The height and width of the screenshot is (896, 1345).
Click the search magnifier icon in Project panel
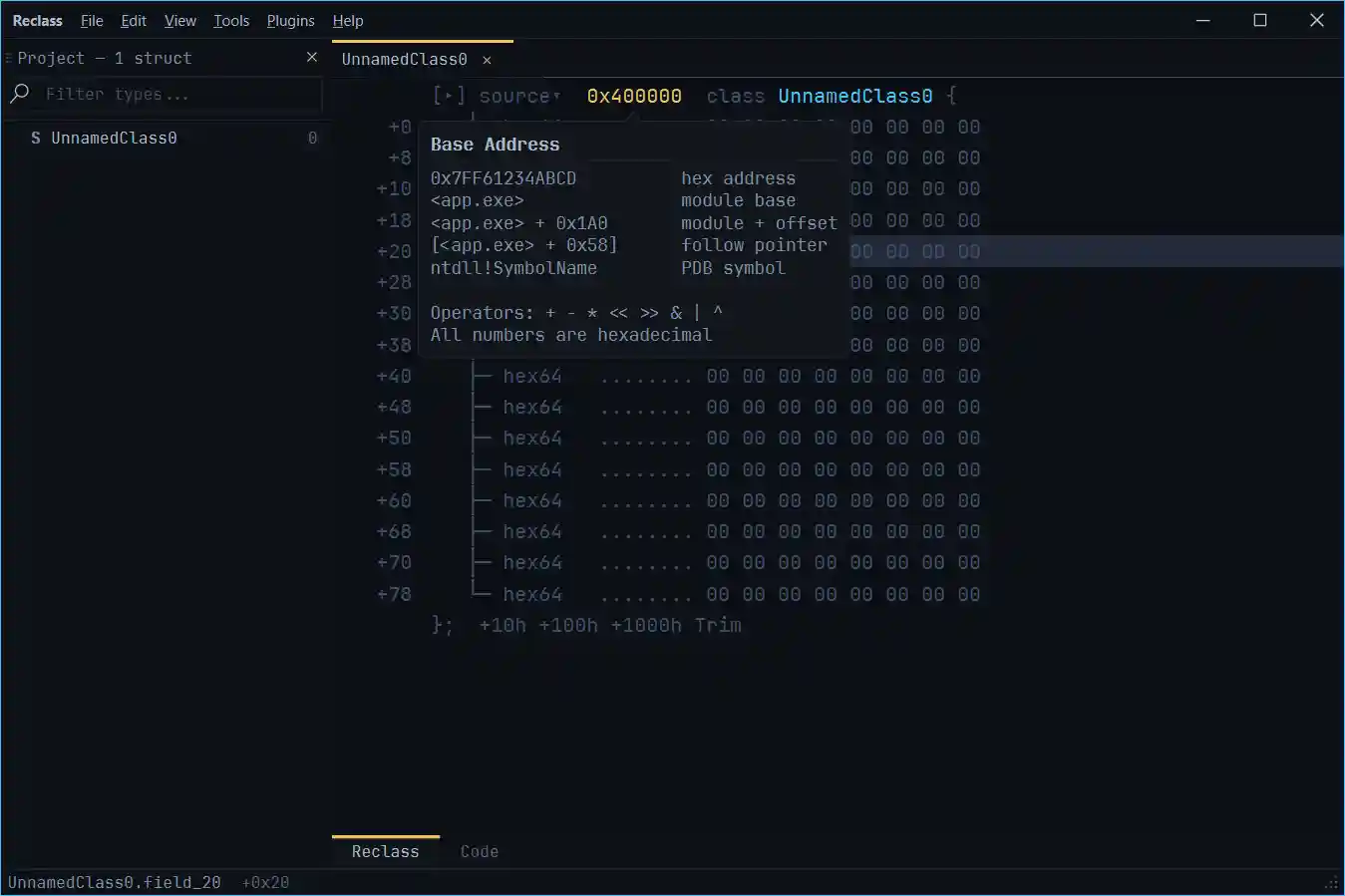point(20,94)
